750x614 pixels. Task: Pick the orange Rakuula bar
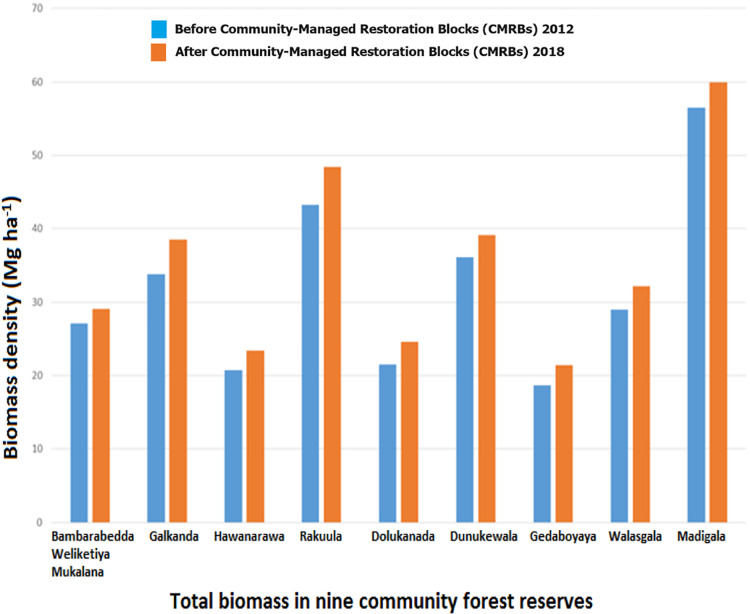(332, 345)
